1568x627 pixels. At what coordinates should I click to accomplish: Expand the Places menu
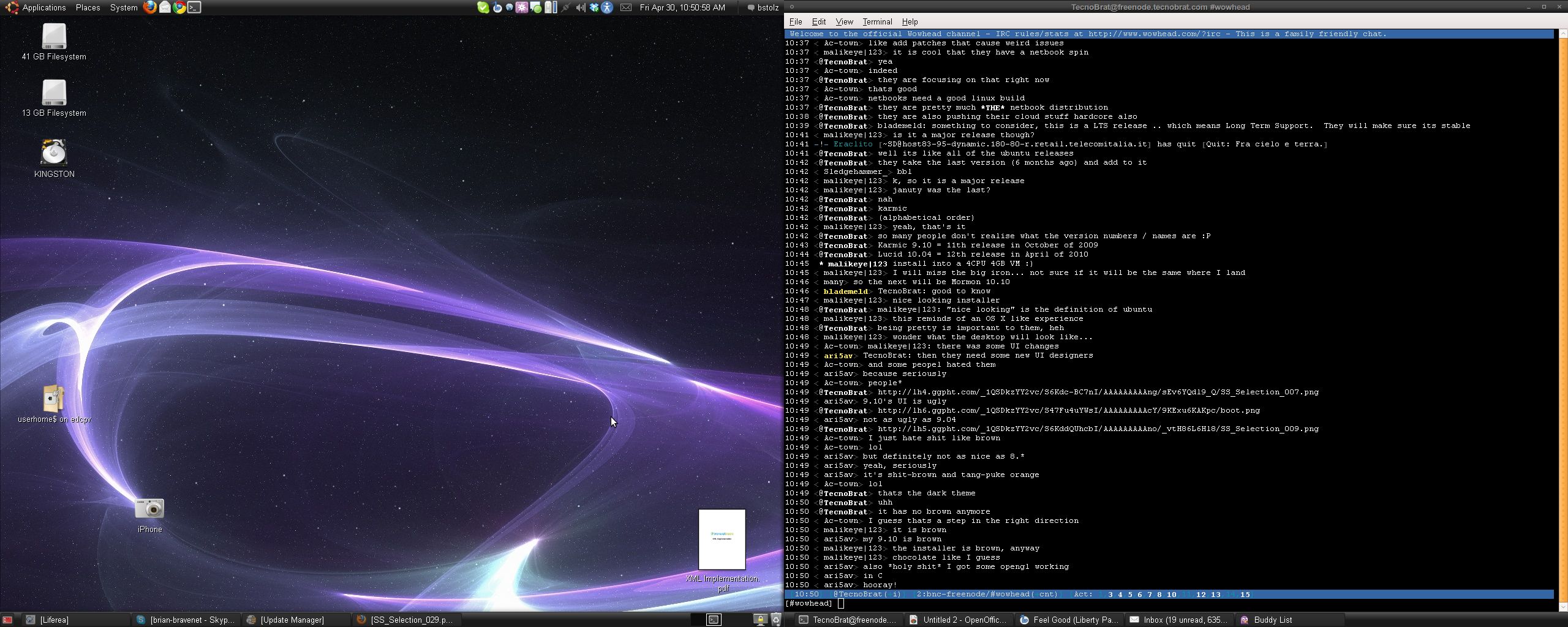pyautogui.click(x=88, y=7)
